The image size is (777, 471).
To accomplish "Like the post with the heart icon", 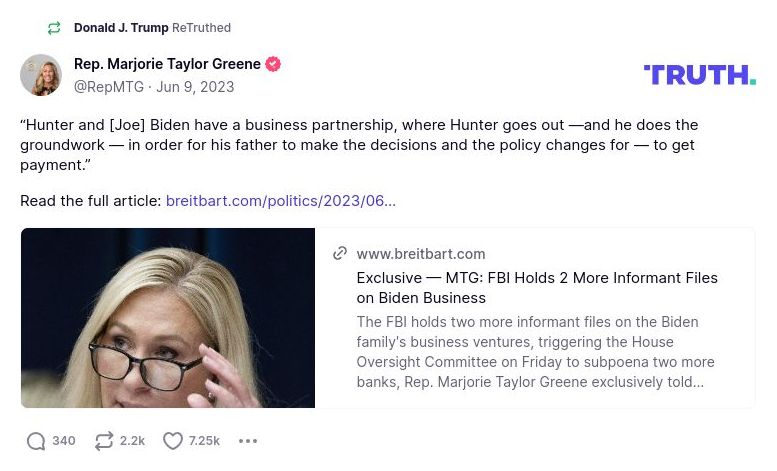I will tap(173, 441).
